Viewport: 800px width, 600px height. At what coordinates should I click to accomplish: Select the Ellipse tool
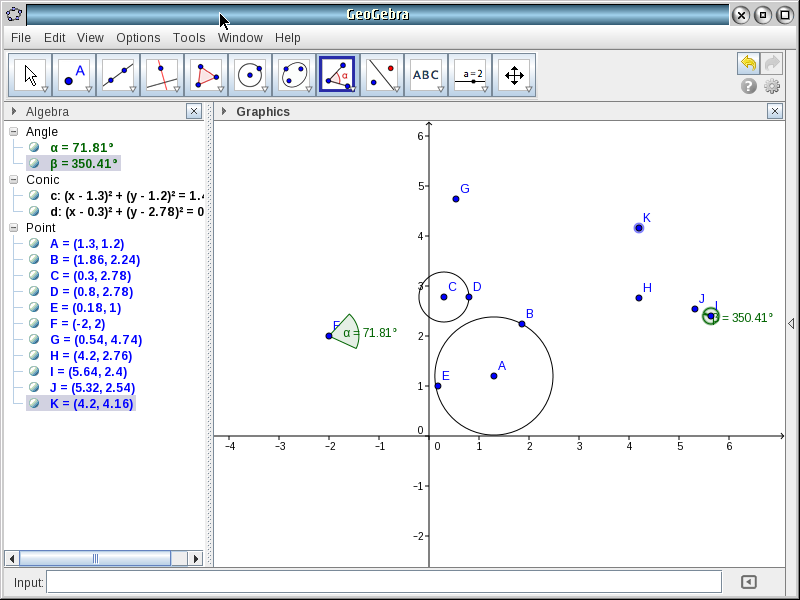[x=293, y=74]
